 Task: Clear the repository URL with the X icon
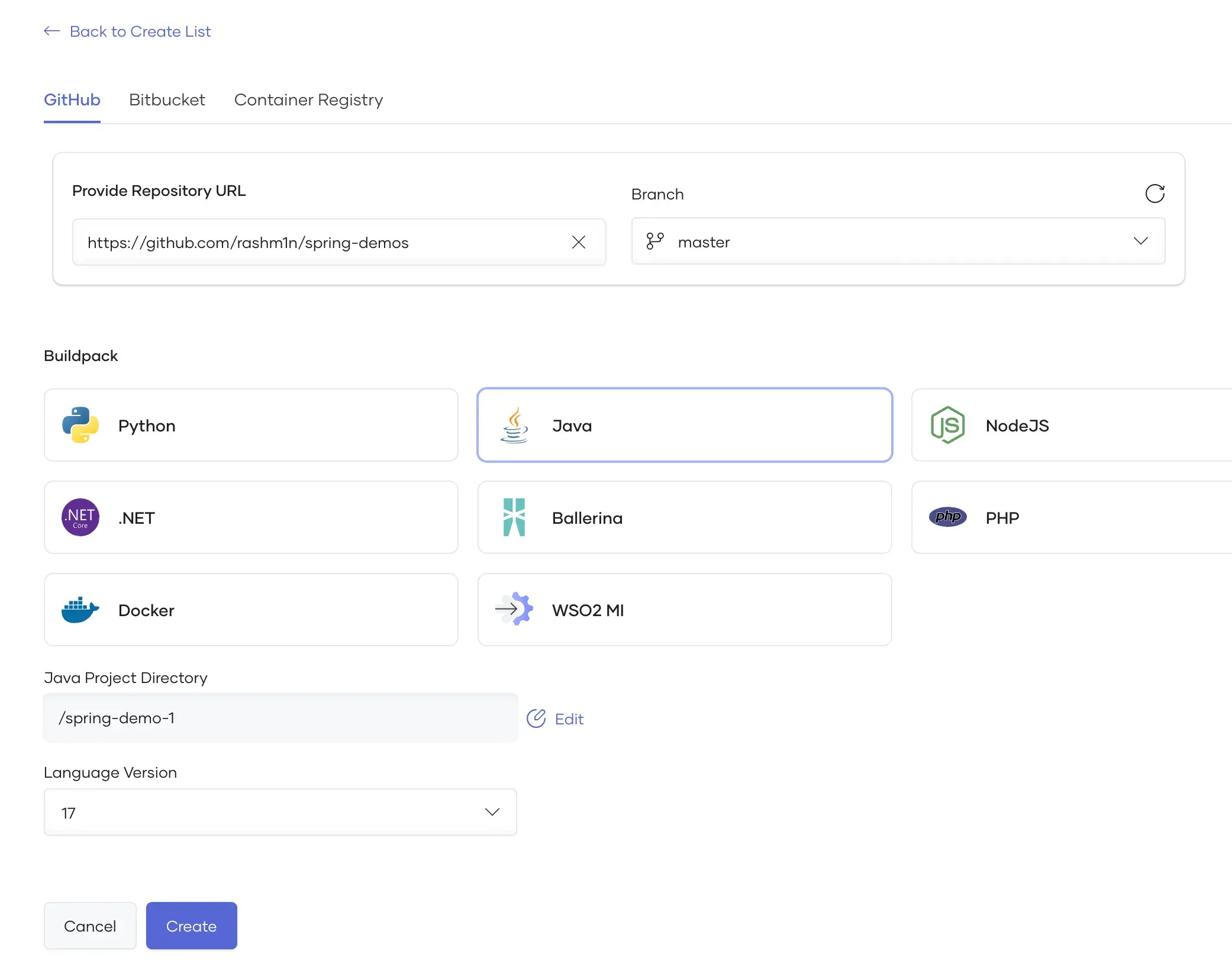coord(579,242)
